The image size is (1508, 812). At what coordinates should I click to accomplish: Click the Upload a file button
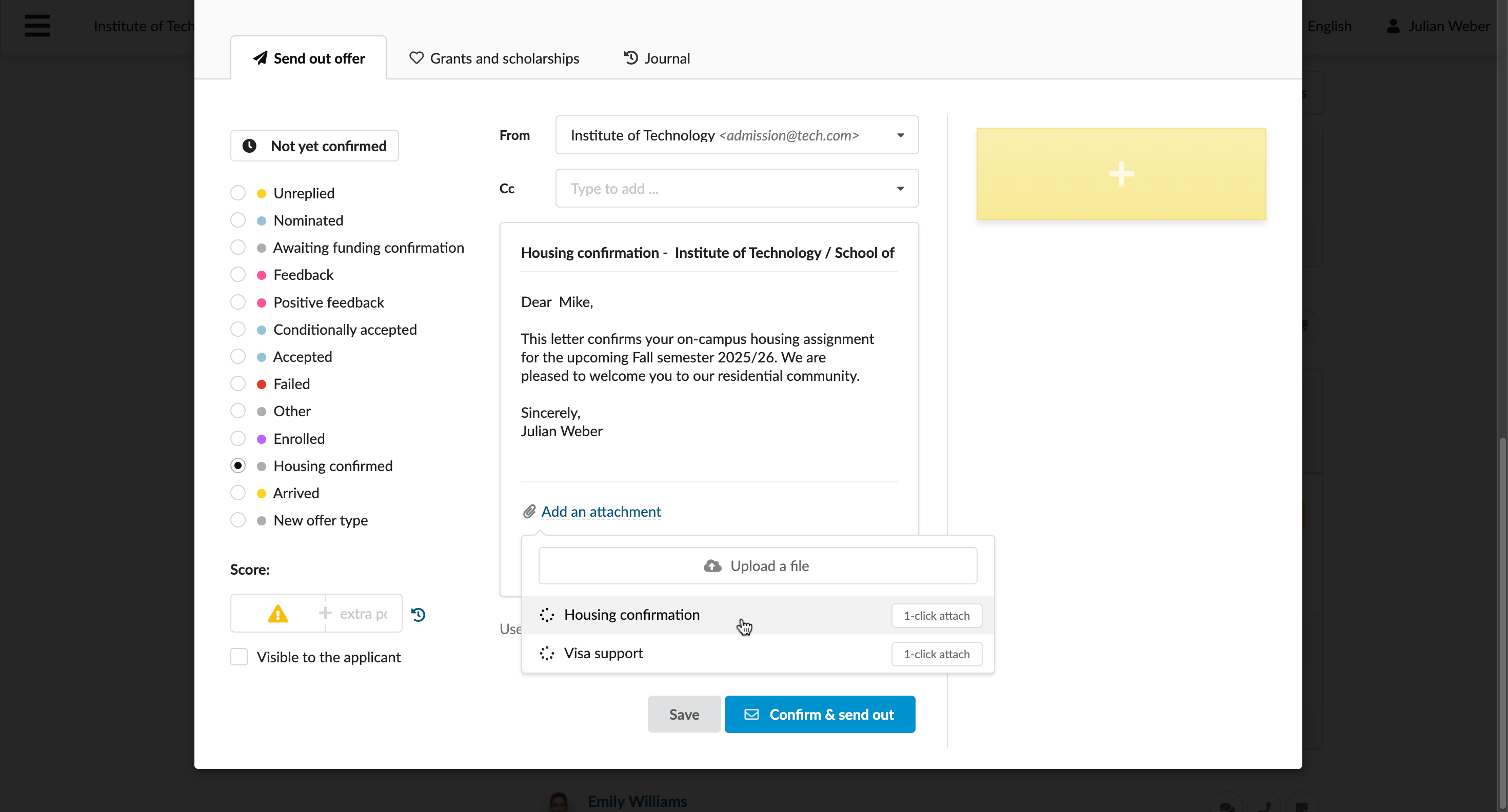[758, 566]
